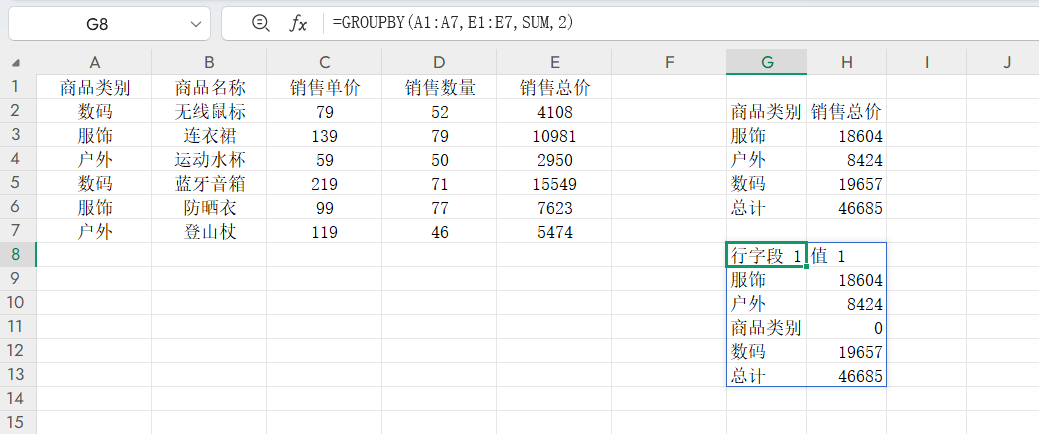The image size is (1039, 434).
Task: Click the 销售数量 header cell
Action: click(440, 87)
